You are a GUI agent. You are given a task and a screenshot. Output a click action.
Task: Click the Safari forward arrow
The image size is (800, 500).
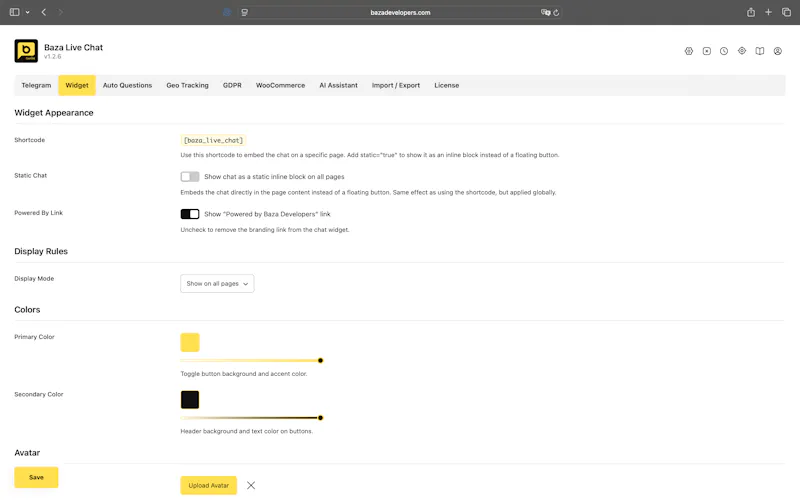click(60, 12)
